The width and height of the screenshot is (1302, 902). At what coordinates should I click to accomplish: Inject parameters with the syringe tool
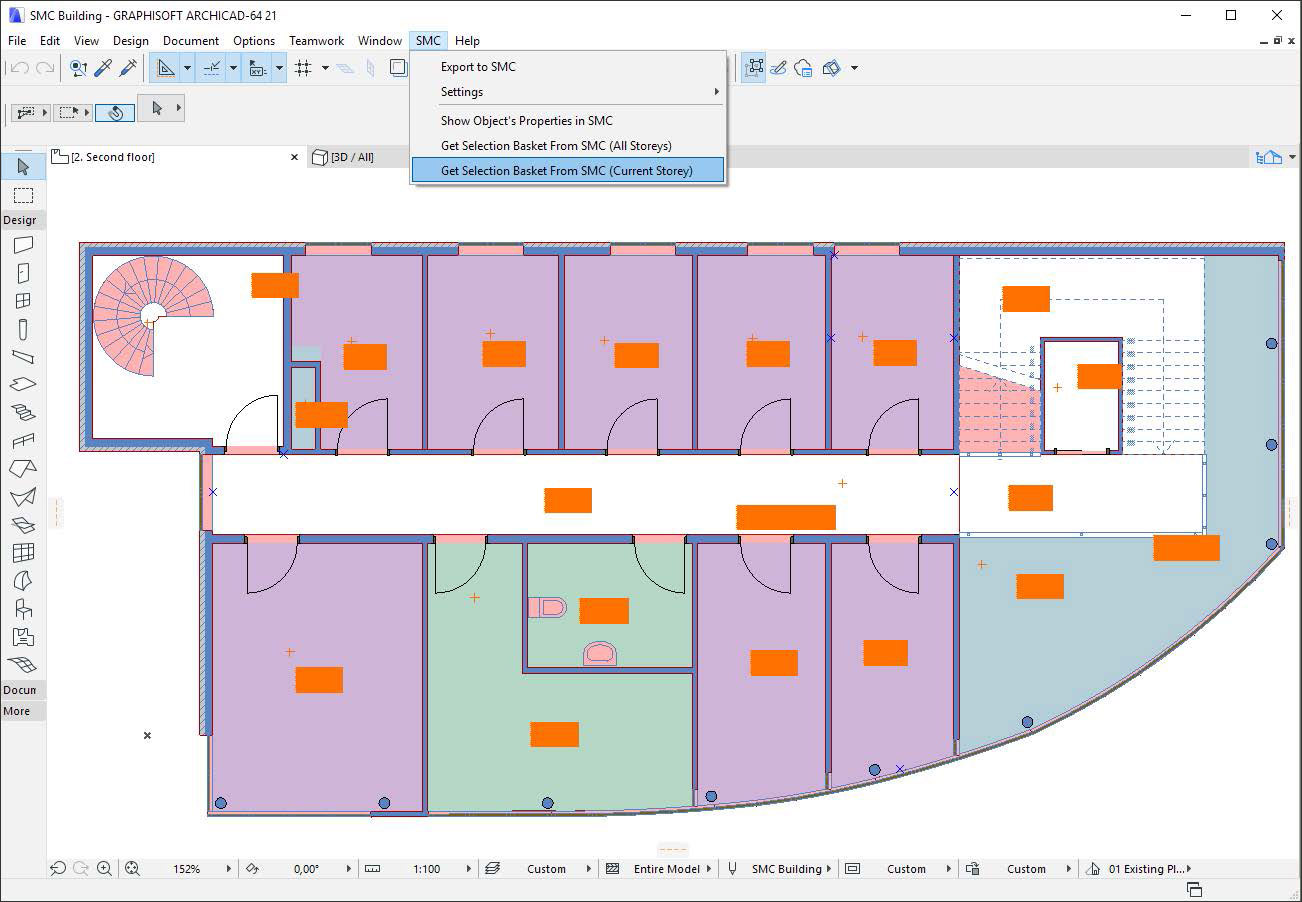coord(128,68)
